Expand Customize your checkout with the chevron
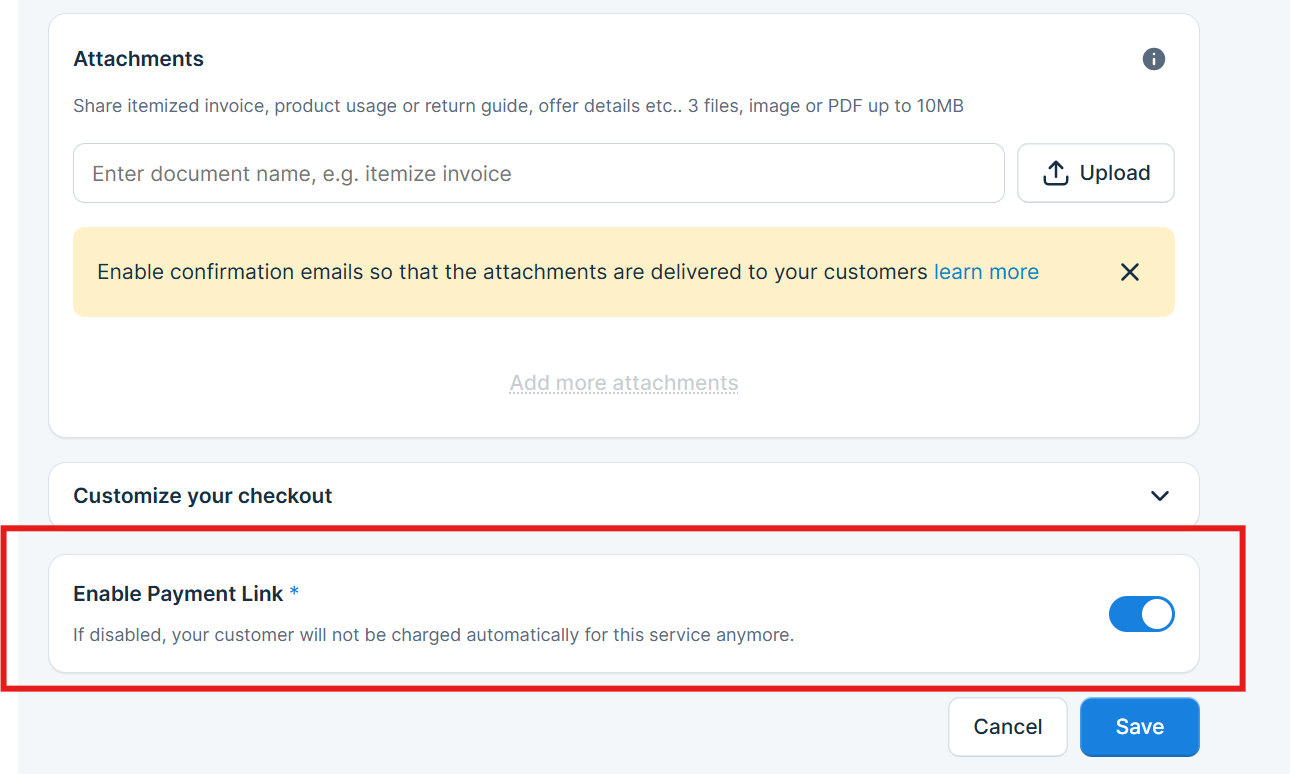The height and width of the screenshot is (774, 1290). (x=1160, y=496)
